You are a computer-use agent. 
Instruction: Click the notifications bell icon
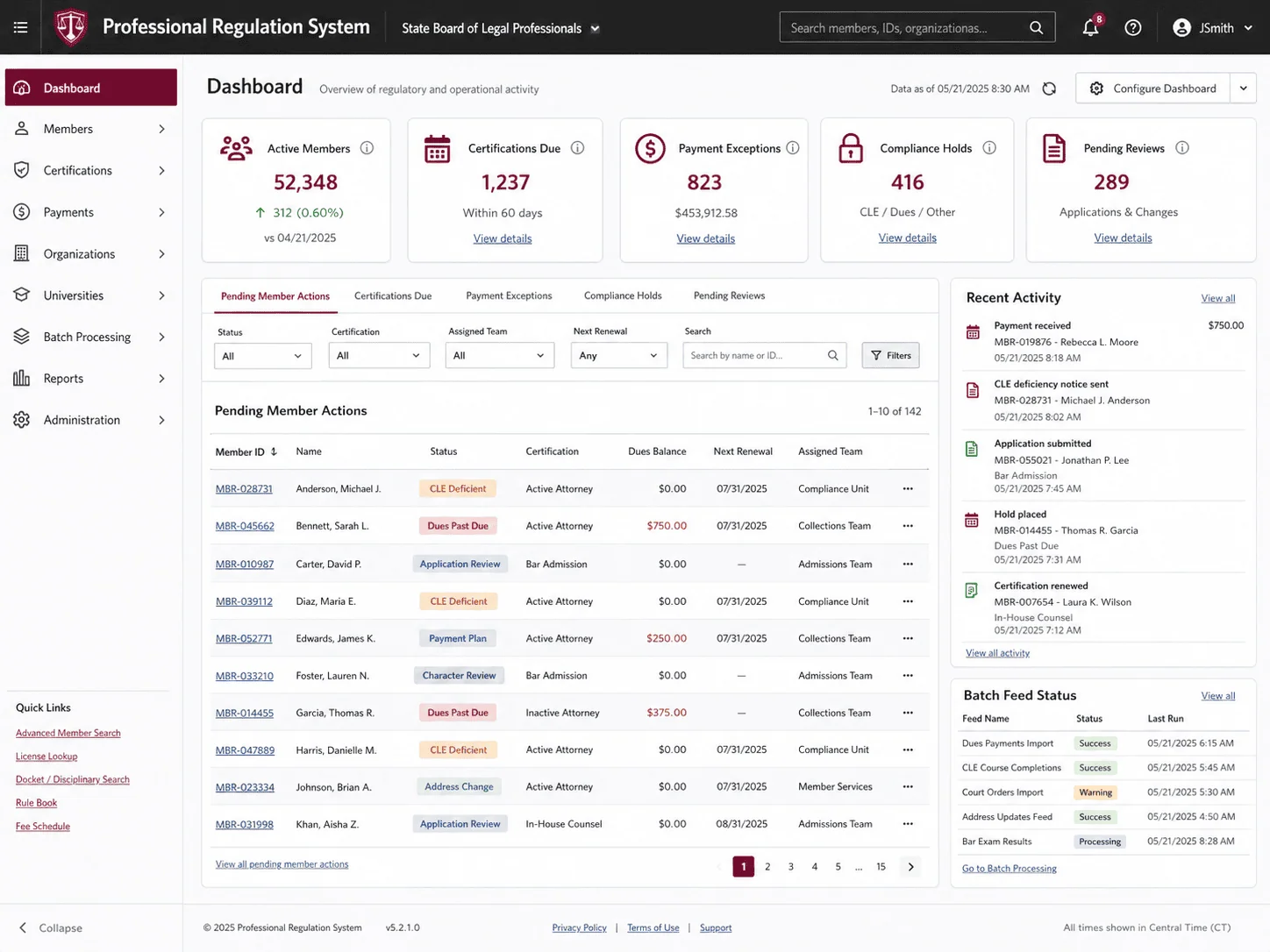click(1090, 27)
